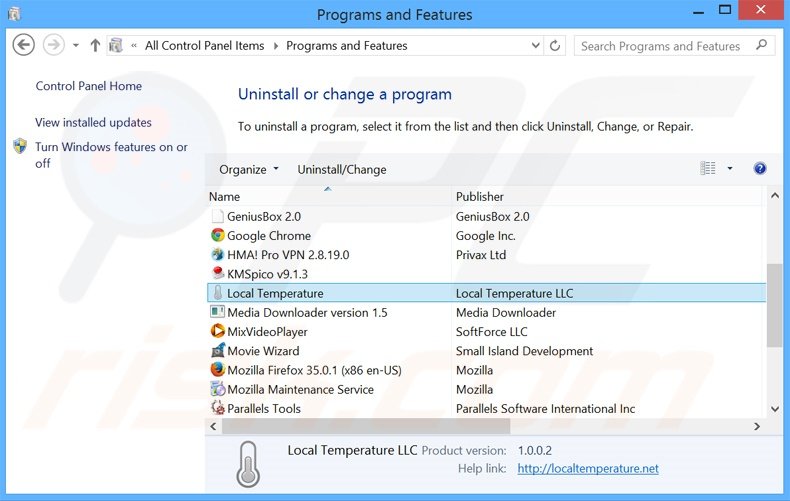Select Google Chrome program name
Image resolution: width=790 pixels, height=501 pixels.
(x=269, y=236)
